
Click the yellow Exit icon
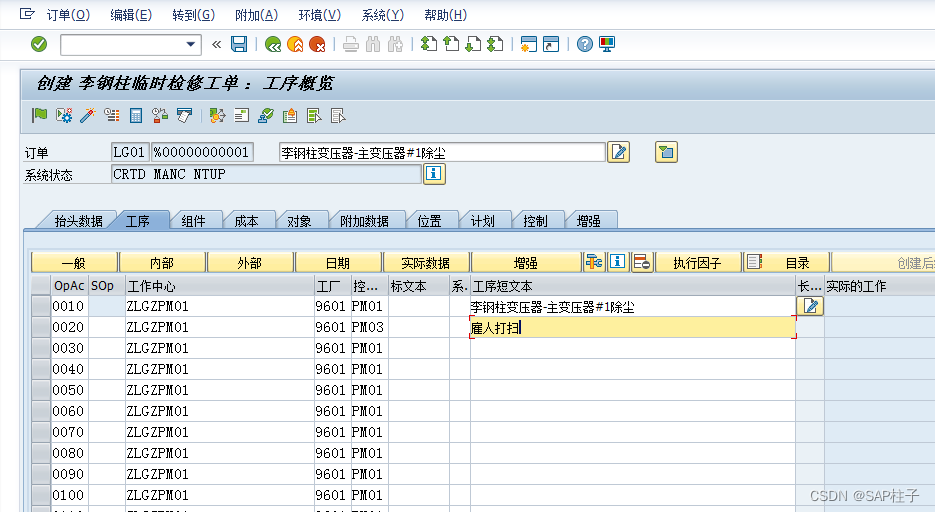(295, 44)
